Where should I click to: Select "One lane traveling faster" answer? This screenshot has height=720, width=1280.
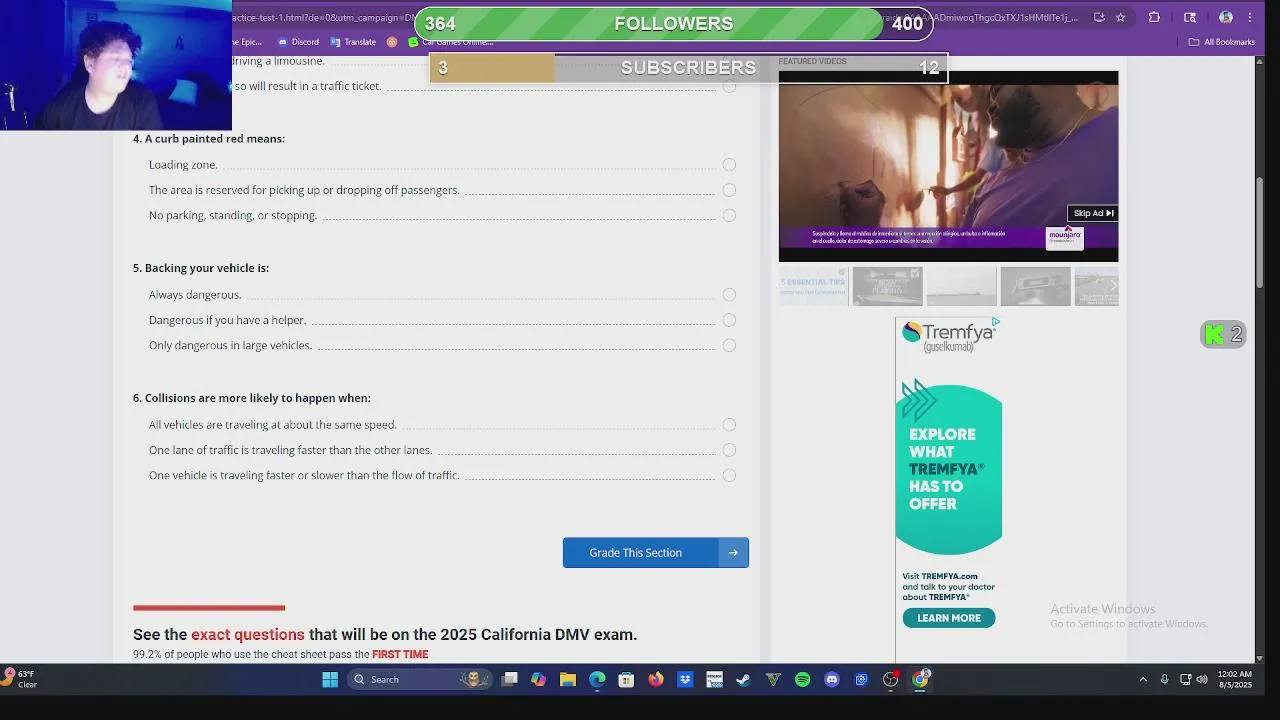click(x=729, y=450)
